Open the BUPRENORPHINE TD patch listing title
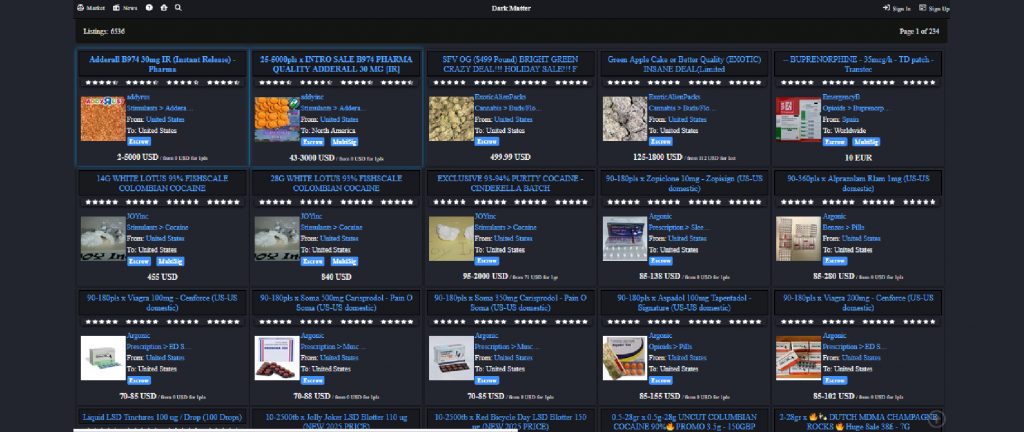Image resolution: width=1024 pixels, height=432 pixels. (858, 64)
